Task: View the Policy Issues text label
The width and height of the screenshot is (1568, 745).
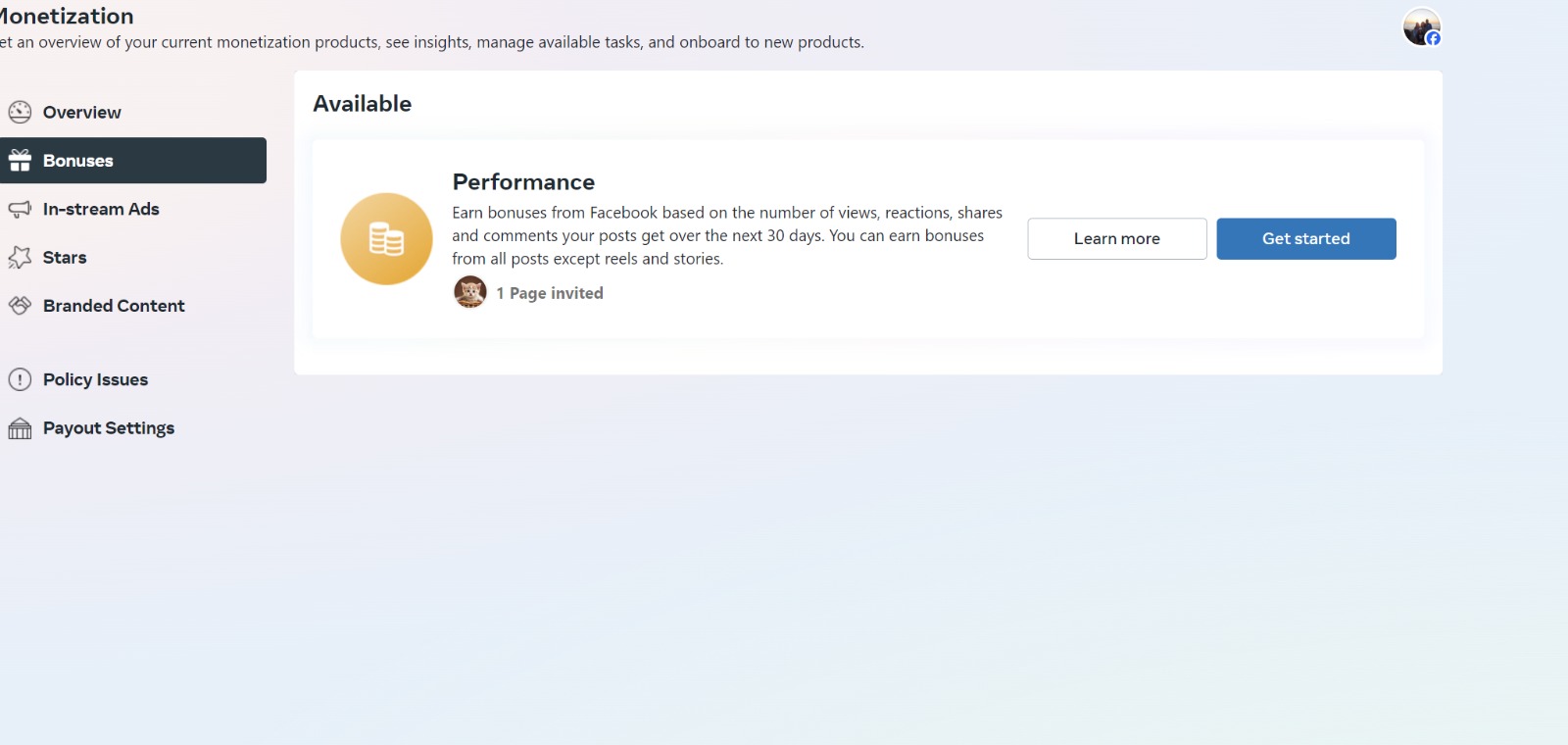Action: [x=95, y=379]
